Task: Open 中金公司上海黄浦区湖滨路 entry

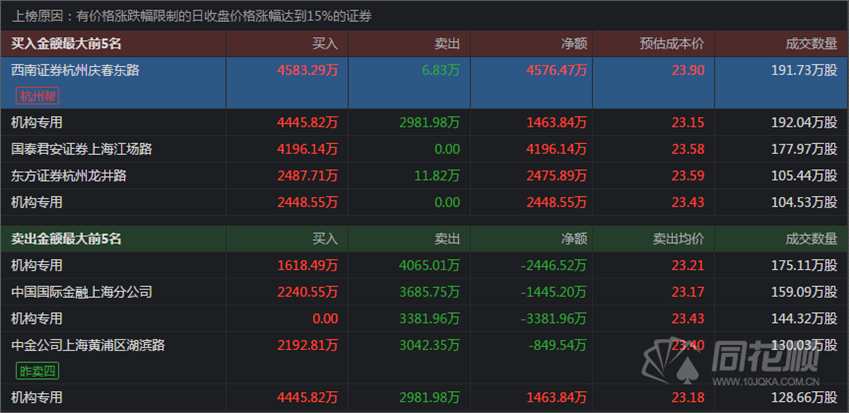Action: click(88, 345)
